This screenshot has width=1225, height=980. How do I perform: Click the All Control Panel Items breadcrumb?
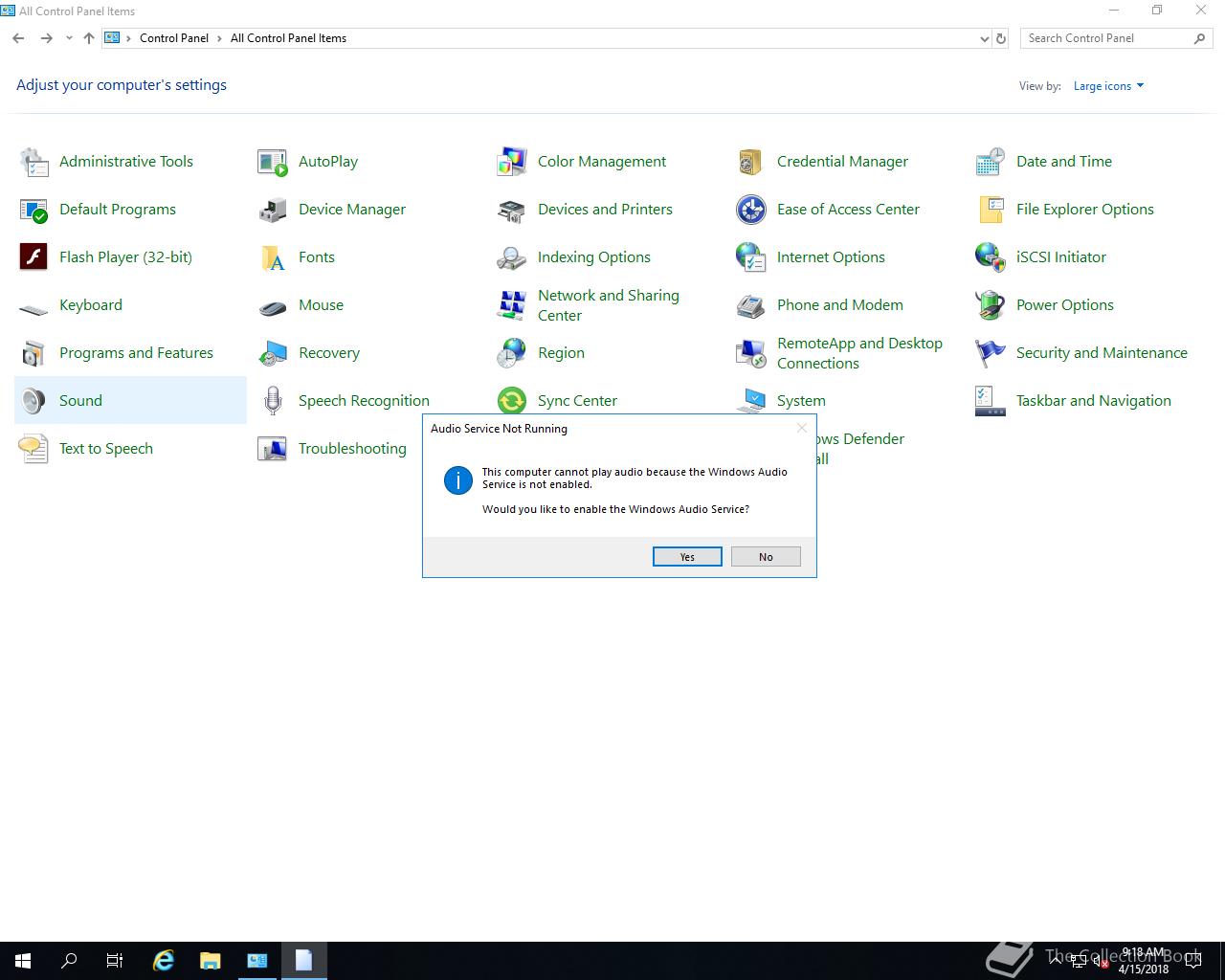(x=288, y=38)
